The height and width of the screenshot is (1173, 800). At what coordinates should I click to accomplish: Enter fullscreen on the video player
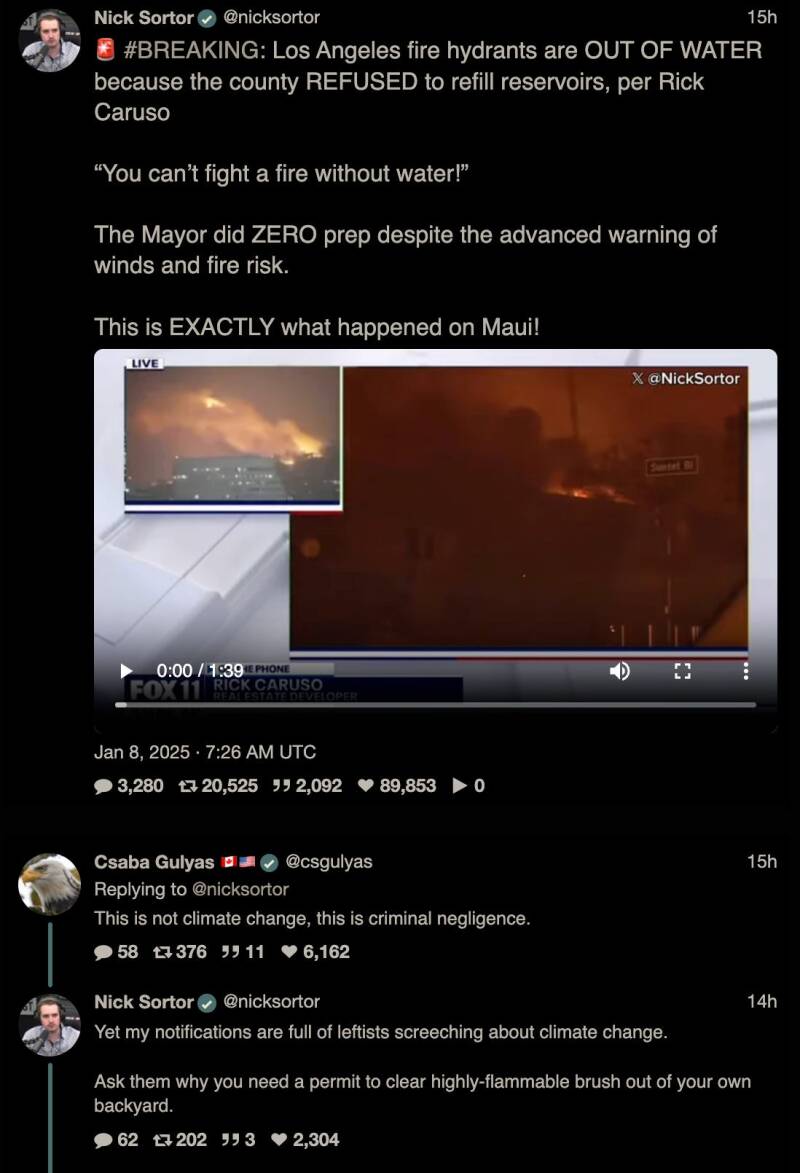[x=683, y=671]
